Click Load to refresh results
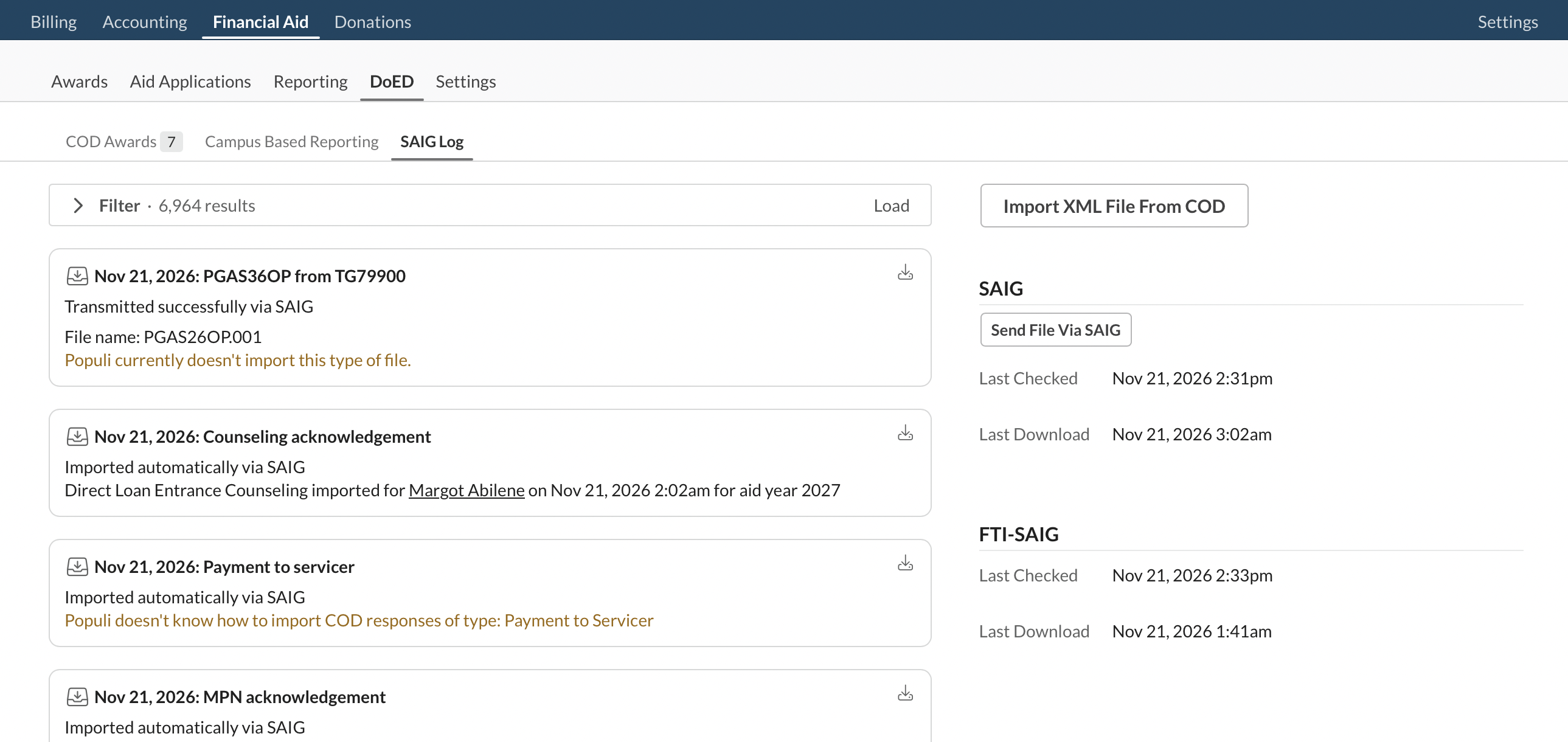This screenshot has height=742, width=1568. (891, 205)
